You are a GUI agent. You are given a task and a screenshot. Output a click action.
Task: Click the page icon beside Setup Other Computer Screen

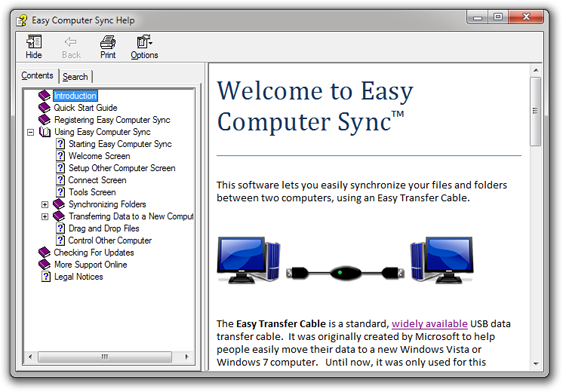(60, 168)
